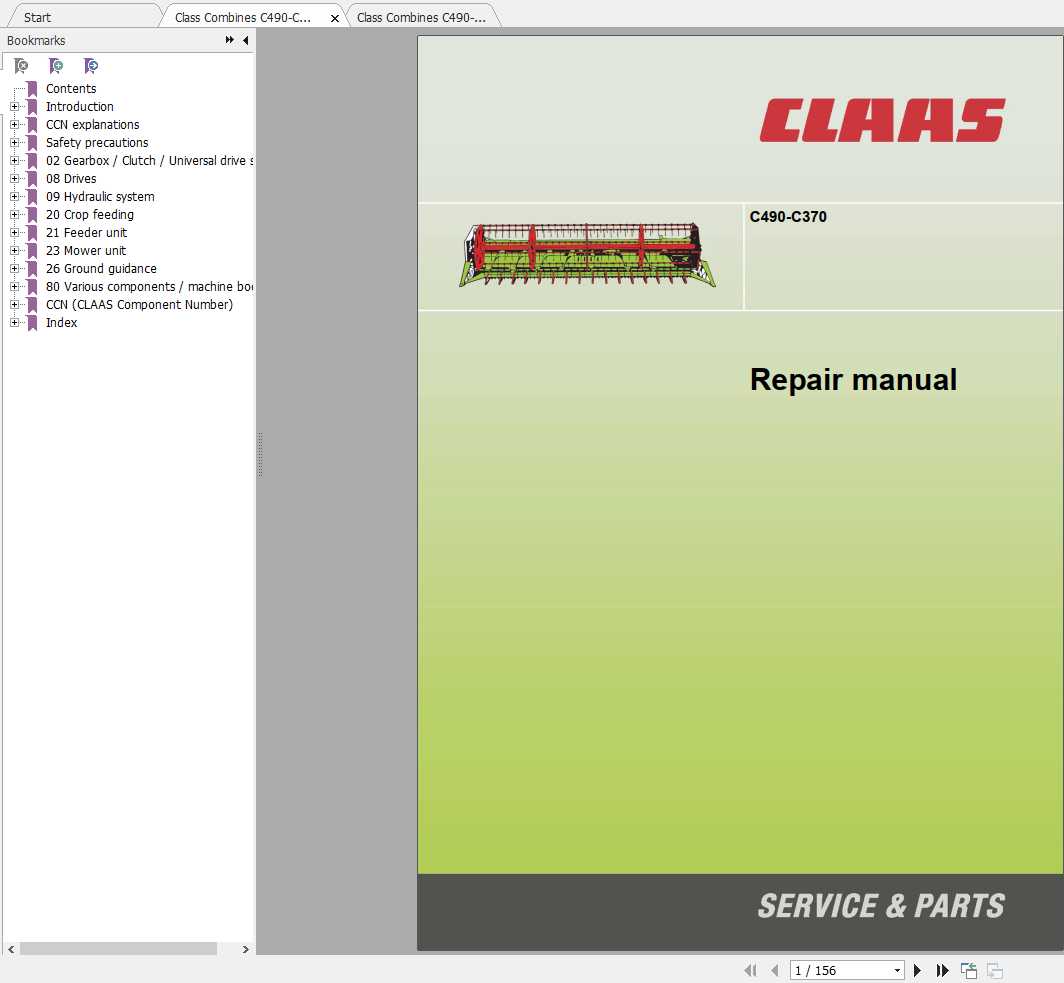Expand the 26 Ground guidance bookmark

(x=14, y=269)
